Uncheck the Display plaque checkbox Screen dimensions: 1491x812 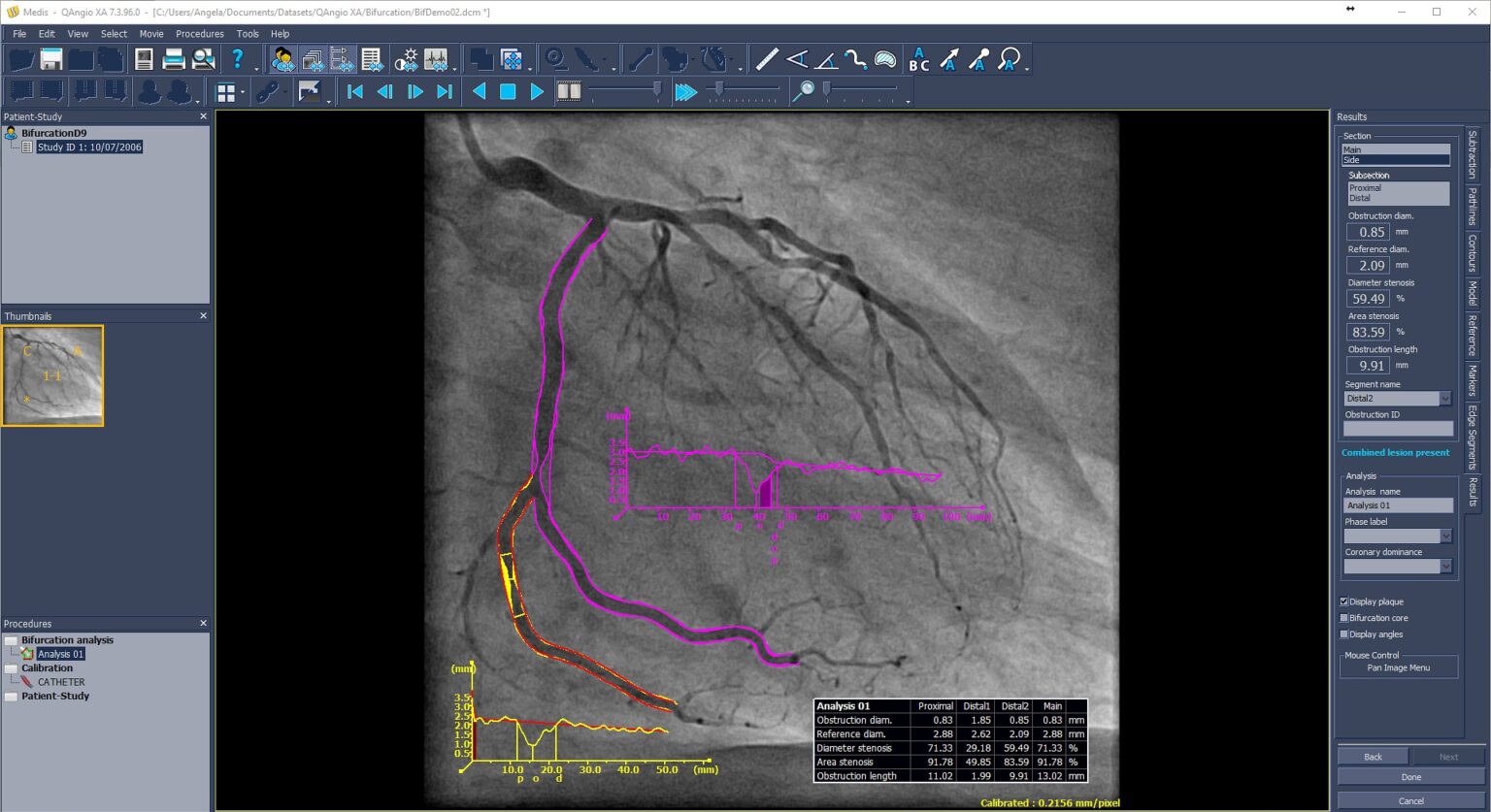tap(1344, 601)
